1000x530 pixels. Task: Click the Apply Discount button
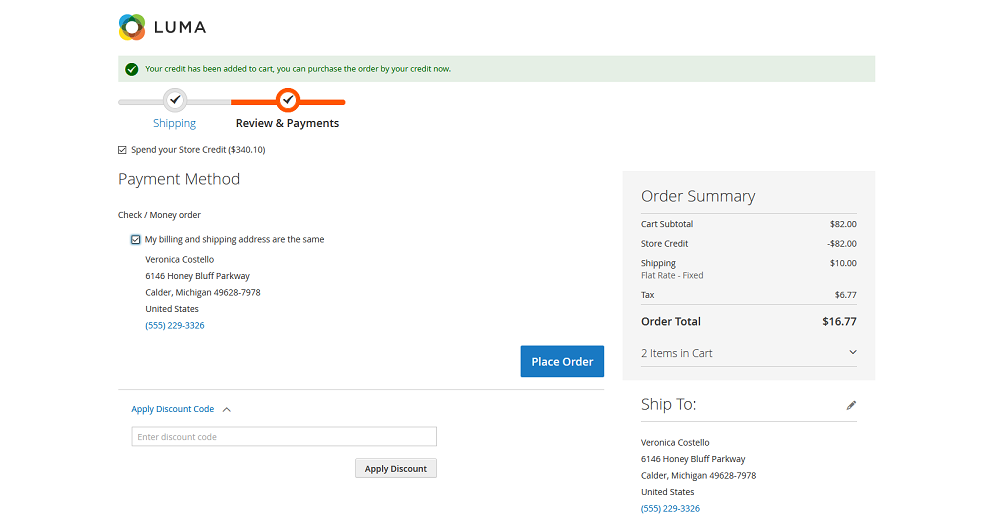coord(396,468)
